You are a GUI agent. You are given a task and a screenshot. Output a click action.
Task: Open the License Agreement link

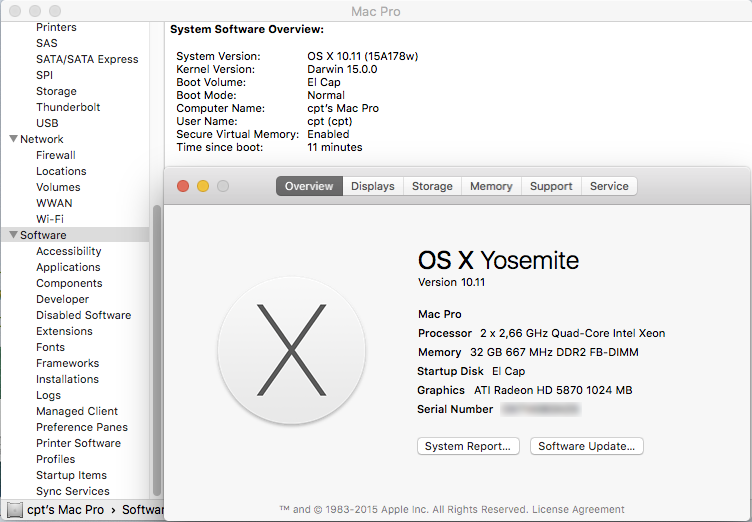[x=578, y=510]
